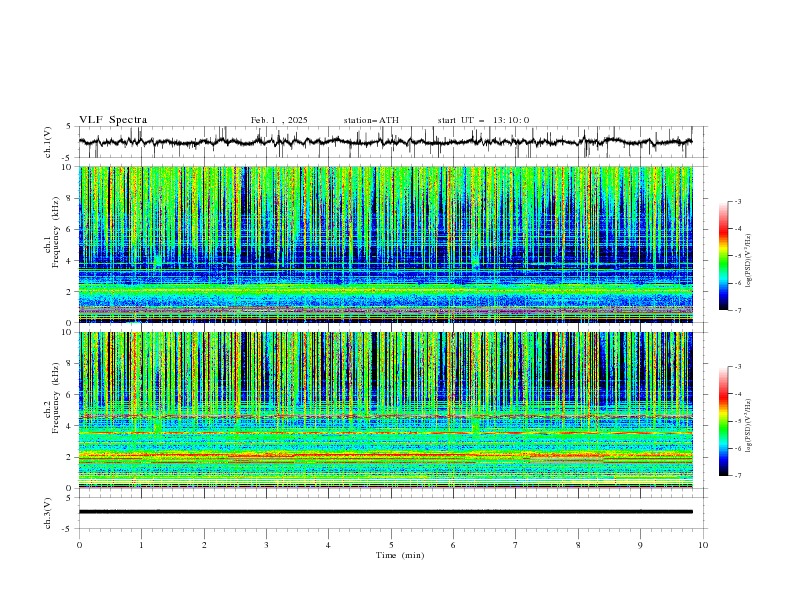Click the ch.3 flat voltage trace
Image resolution: width=792 pixels, height=612 pixels.
tap(385, 512)
